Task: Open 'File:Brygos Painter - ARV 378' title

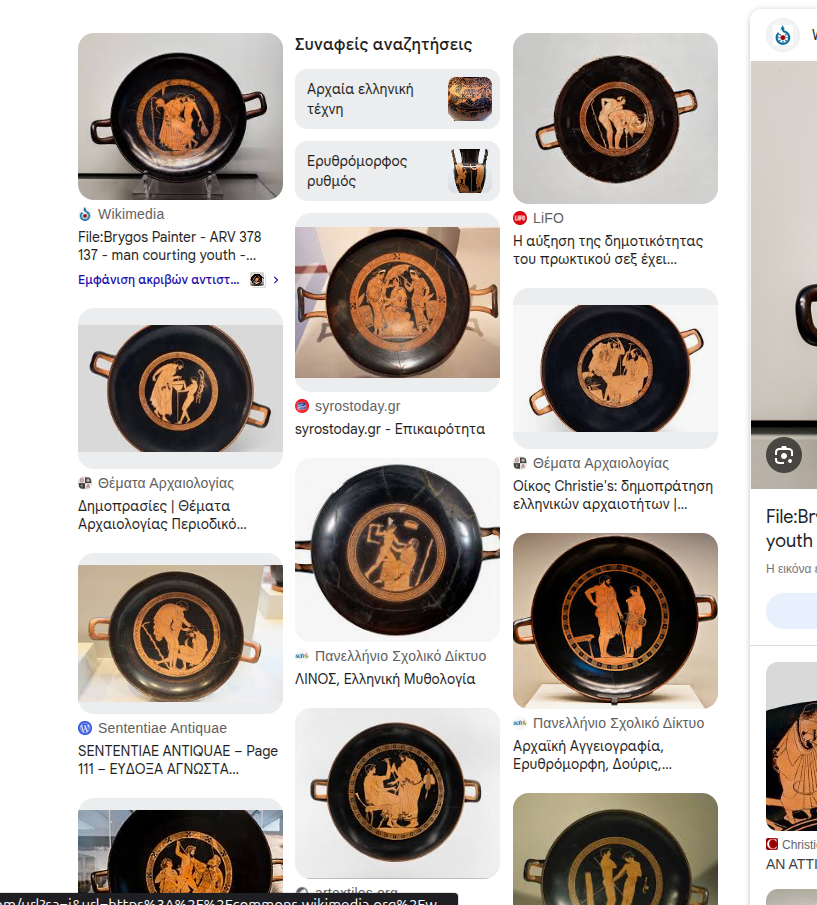Action: [x=170, y=246]
